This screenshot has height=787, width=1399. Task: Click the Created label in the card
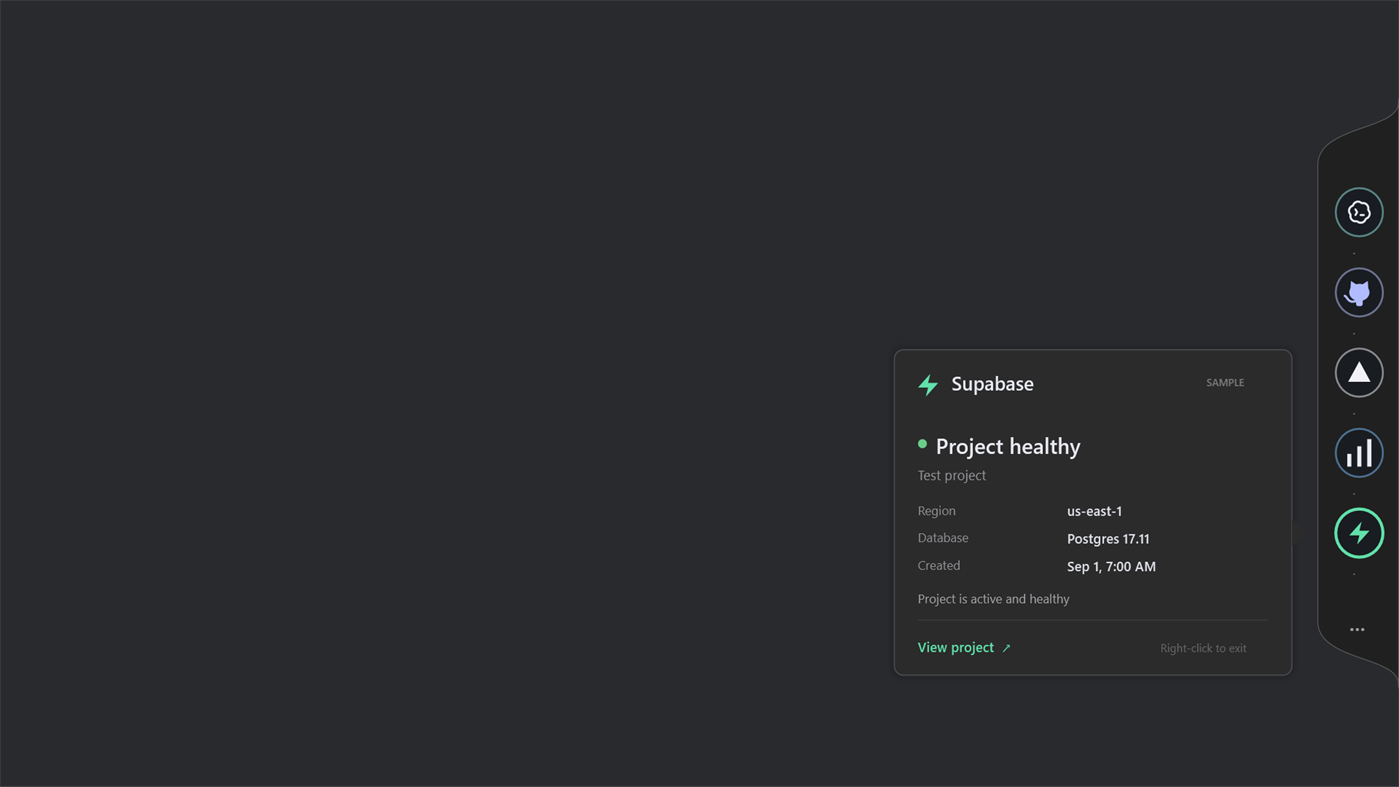pyautogui.click(x=939, y=565)
